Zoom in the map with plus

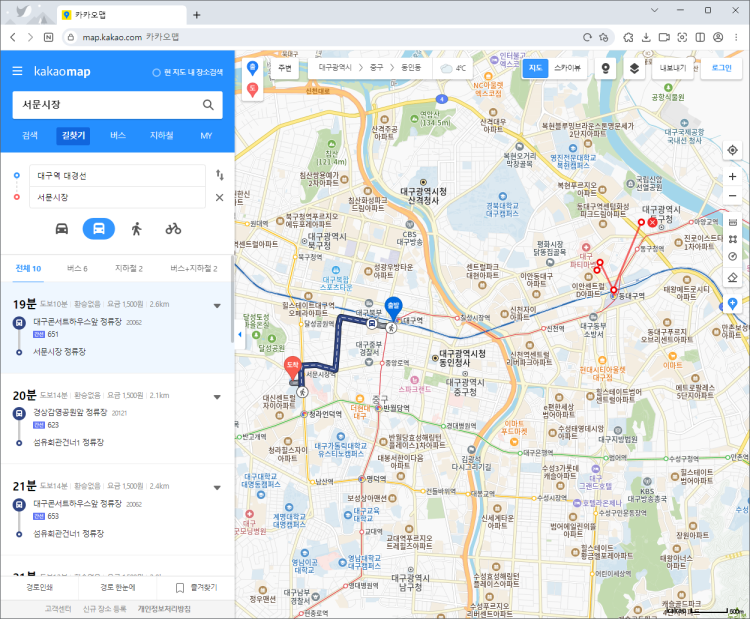pyautogui.click(x=732, y=177)
